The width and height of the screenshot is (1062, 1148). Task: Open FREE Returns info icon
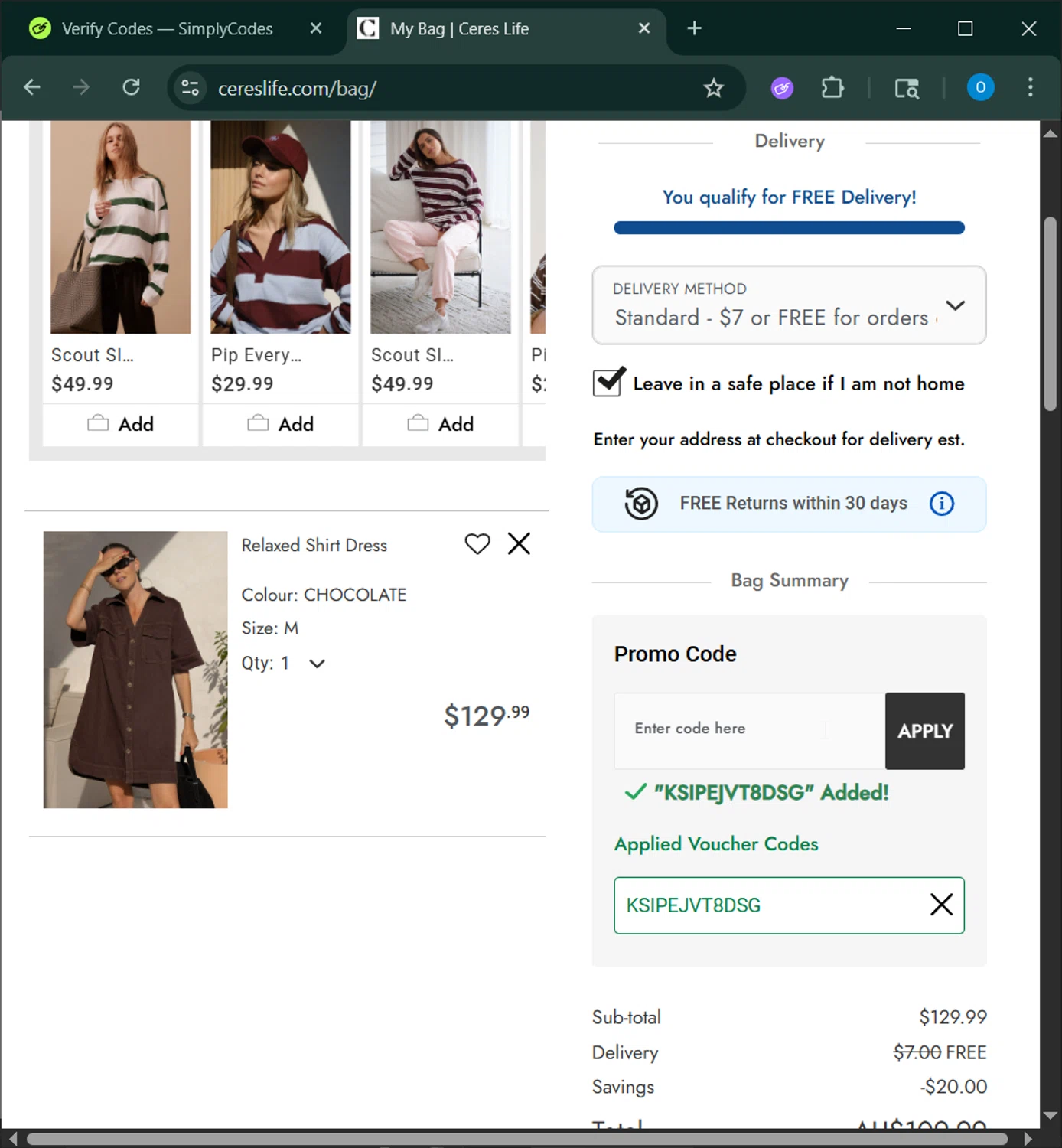tap(941, 504)
